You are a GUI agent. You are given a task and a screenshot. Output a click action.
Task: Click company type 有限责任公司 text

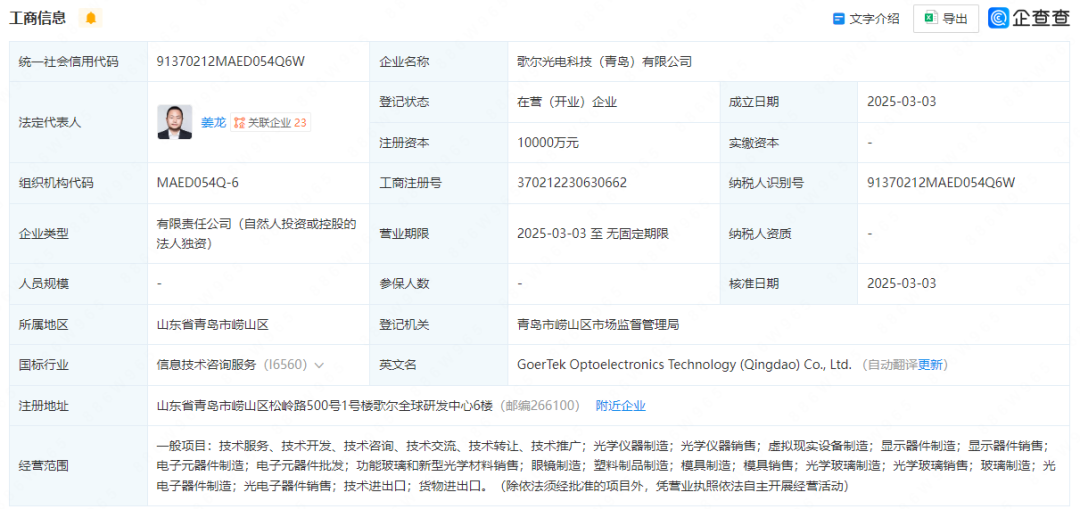(257, 233)
